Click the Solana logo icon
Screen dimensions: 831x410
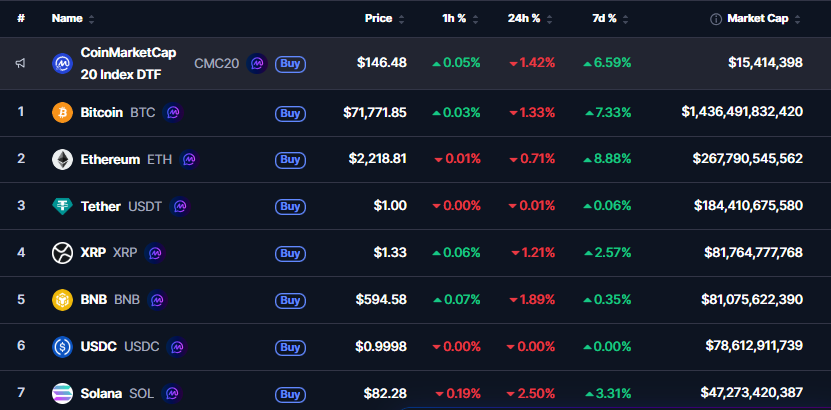pos(62,394)
